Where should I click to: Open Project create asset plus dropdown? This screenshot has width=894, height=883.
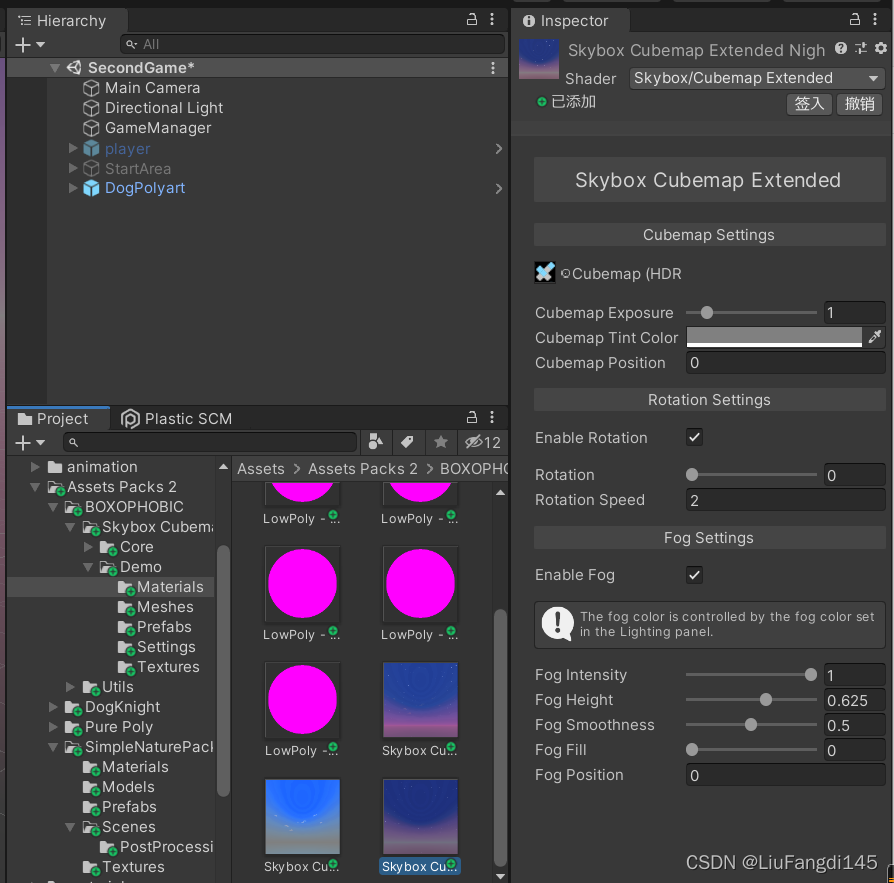(30, 442)
